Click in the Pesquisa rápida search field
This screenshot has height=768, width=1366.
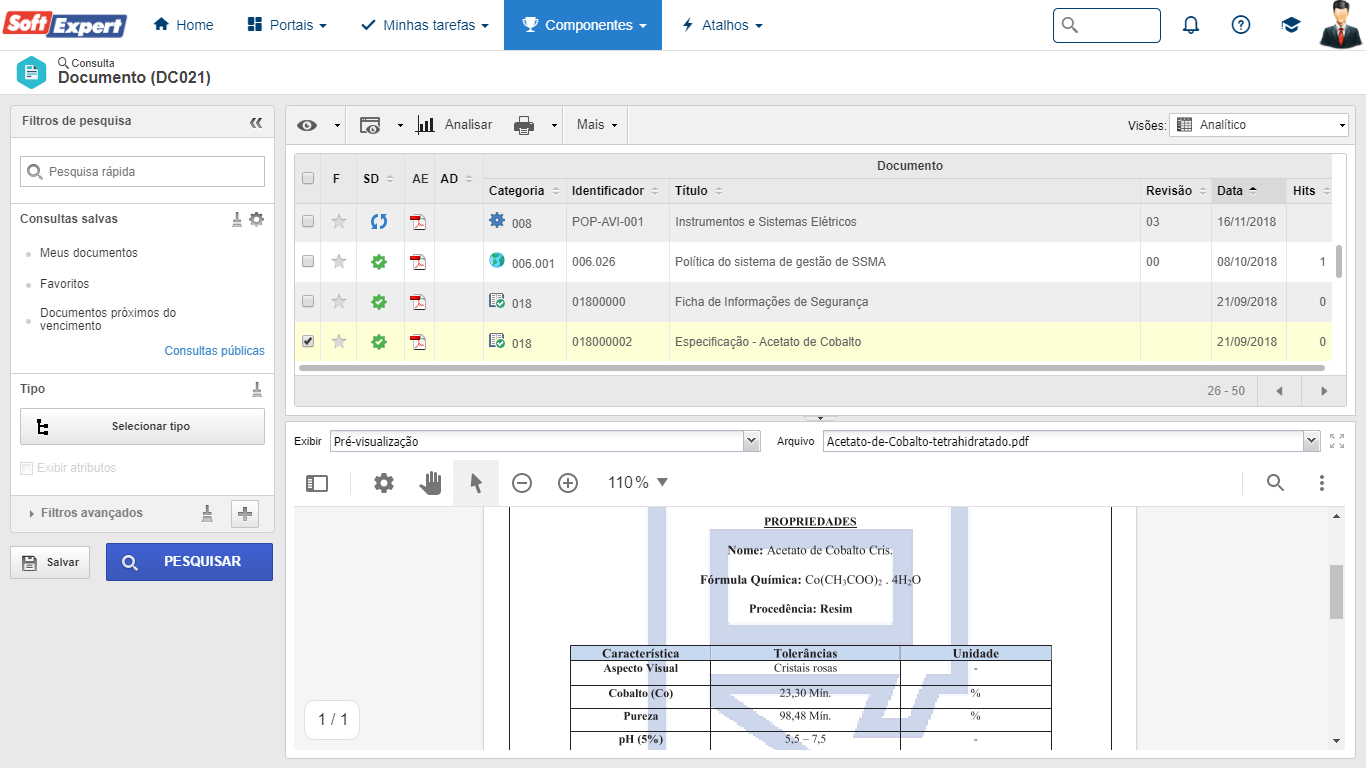(143, 172)
